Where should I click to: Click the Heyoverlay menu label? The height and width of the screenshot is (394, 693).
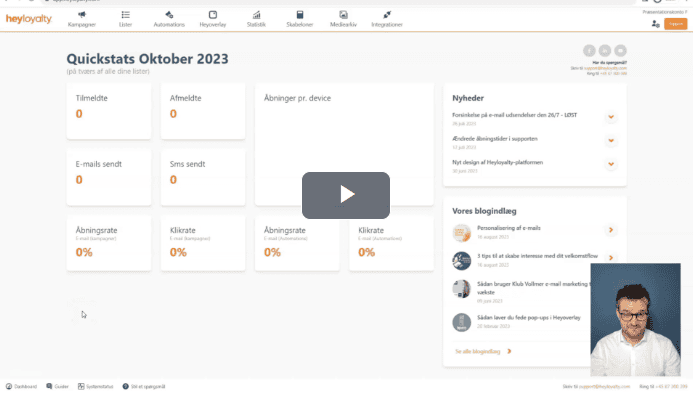point(213,25)
